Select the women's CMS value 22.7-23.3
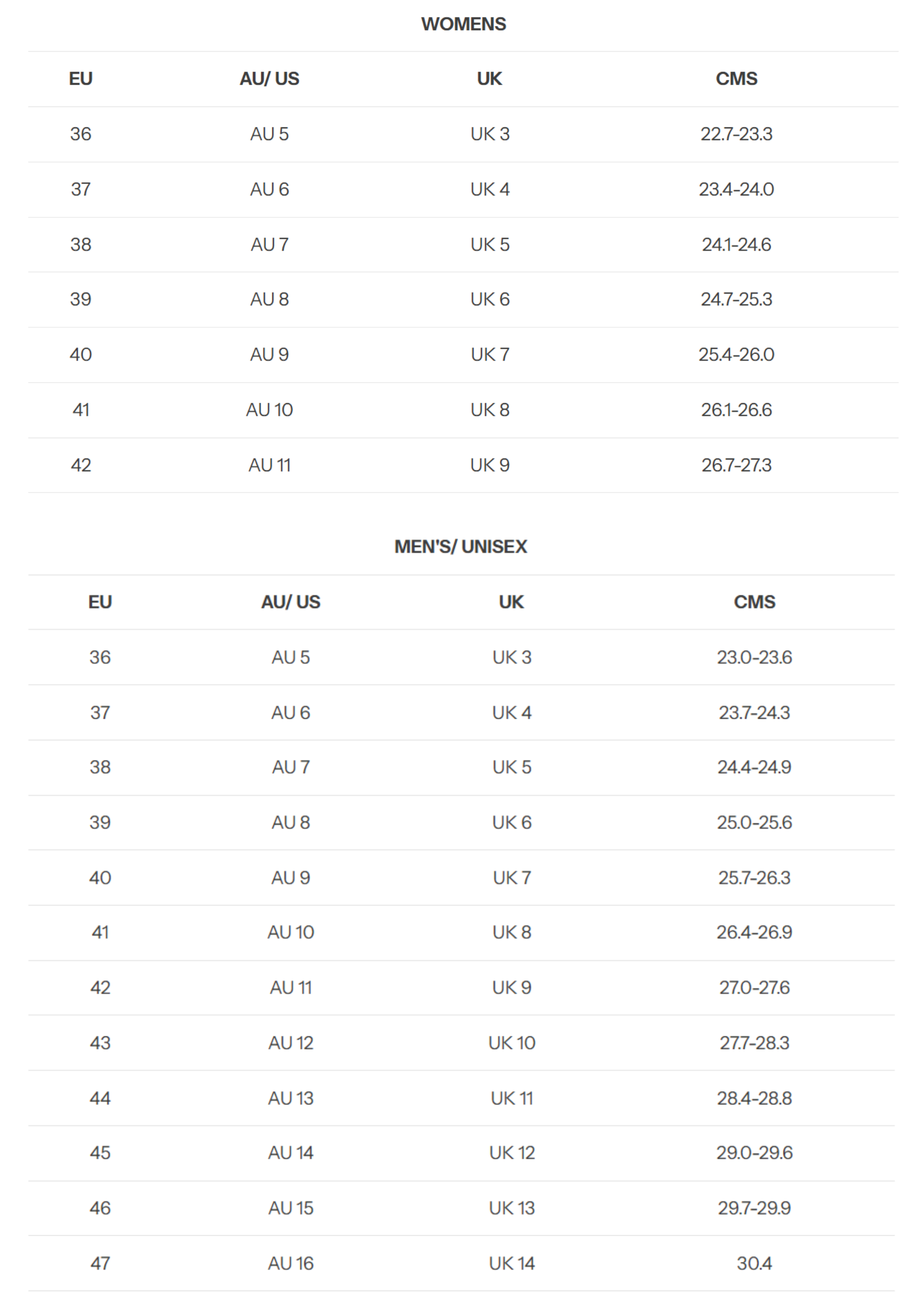924x1313 pixels. (736, 134)
